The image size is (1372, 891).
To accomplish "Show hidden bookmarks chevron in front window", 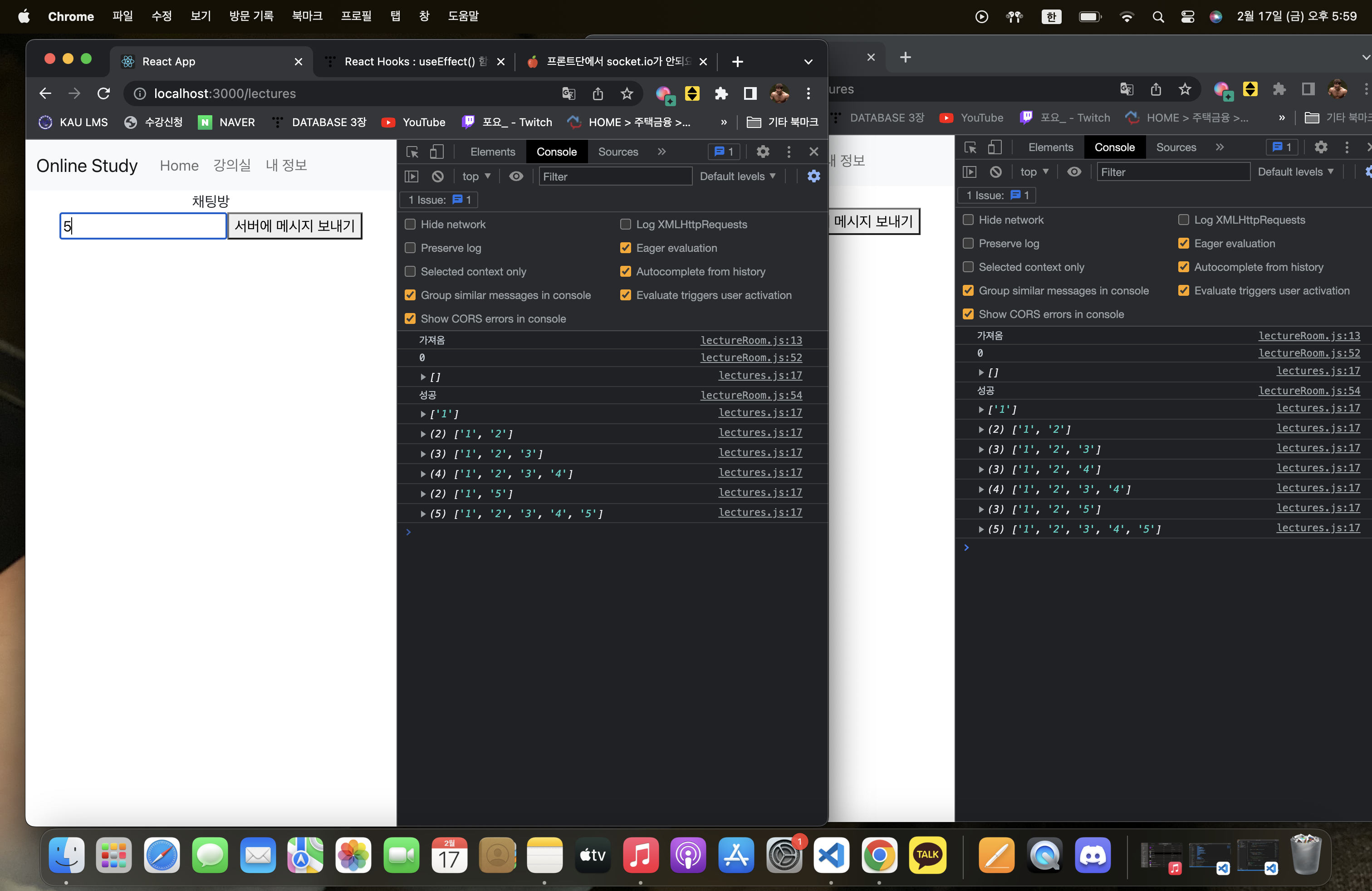I will tap(724, 122).
